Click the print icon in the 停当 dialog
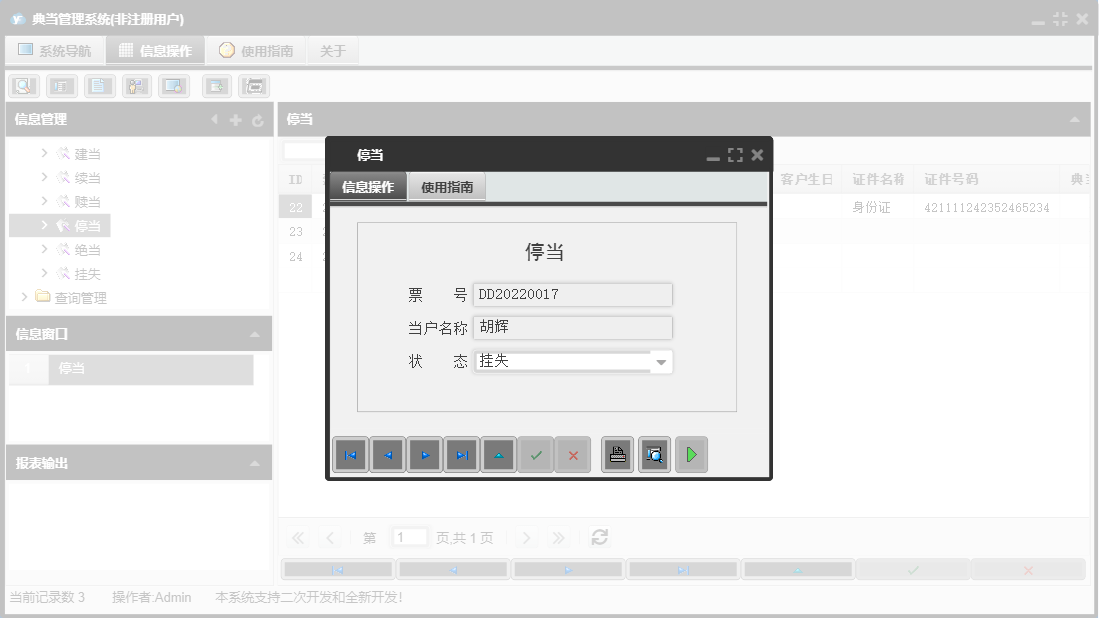The image size is (1099, 618). click(617, 455)
